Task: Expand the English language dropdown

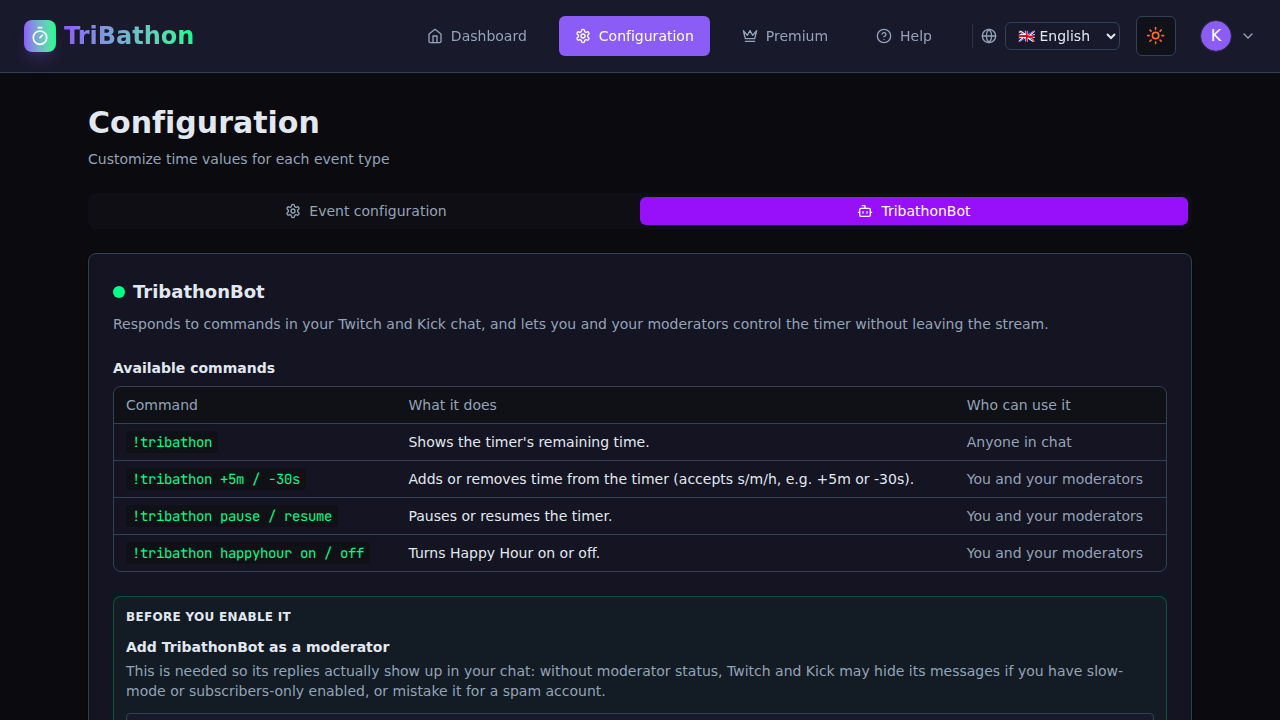Action: (1062, 36)
